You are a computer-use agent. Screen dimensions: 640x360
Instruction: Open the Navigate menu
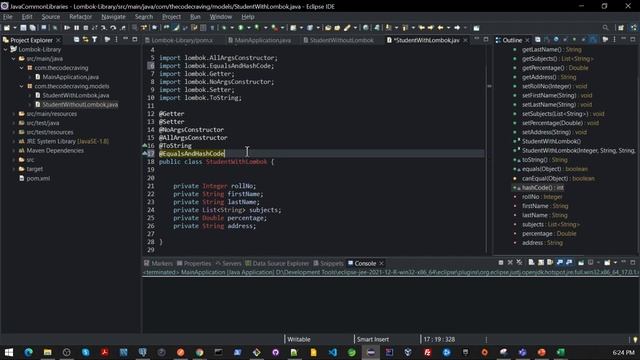click(x=113, y=17)
